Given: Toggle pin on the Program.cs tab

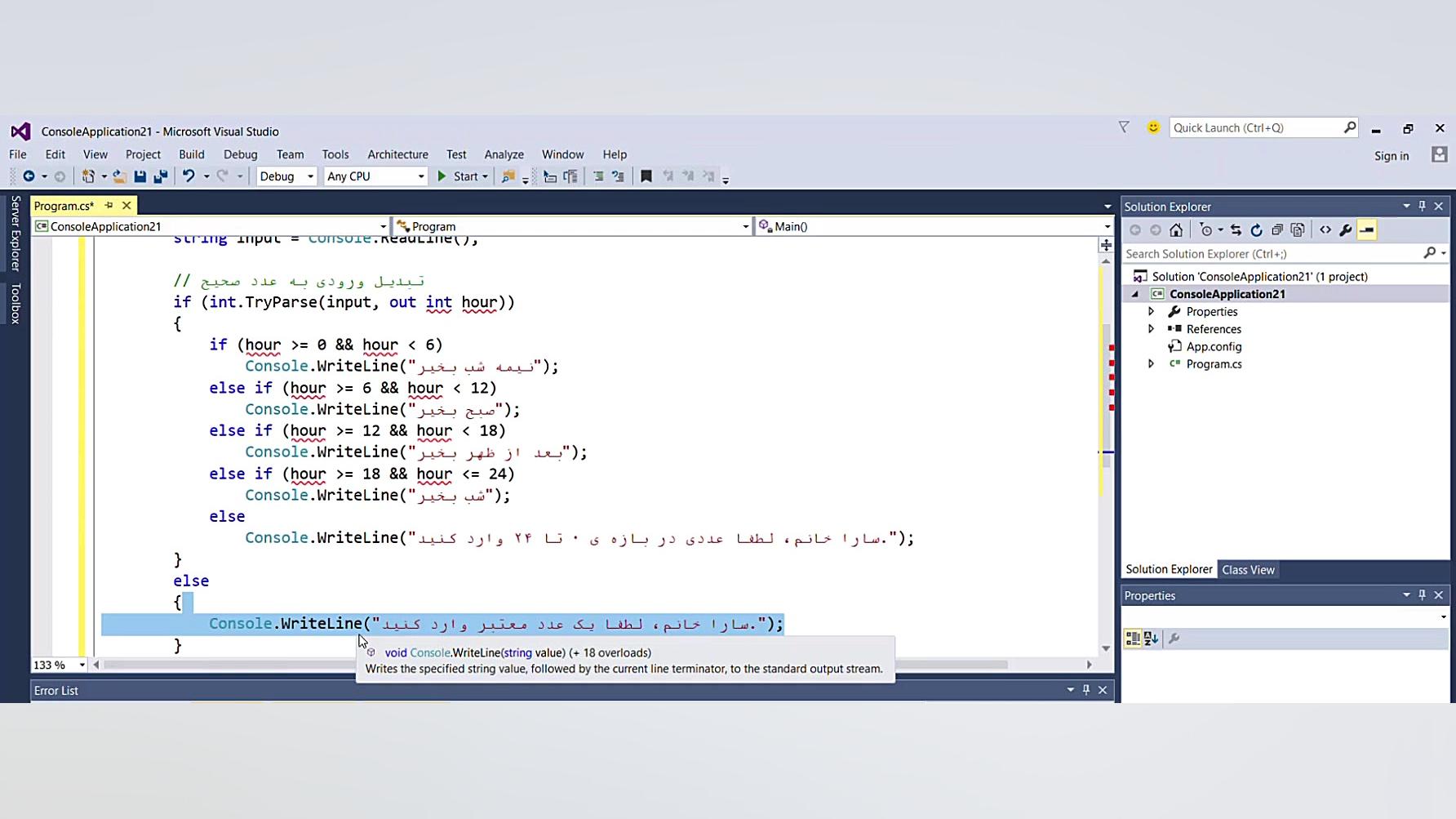Looking at the screenshot, I should point(109,206).
